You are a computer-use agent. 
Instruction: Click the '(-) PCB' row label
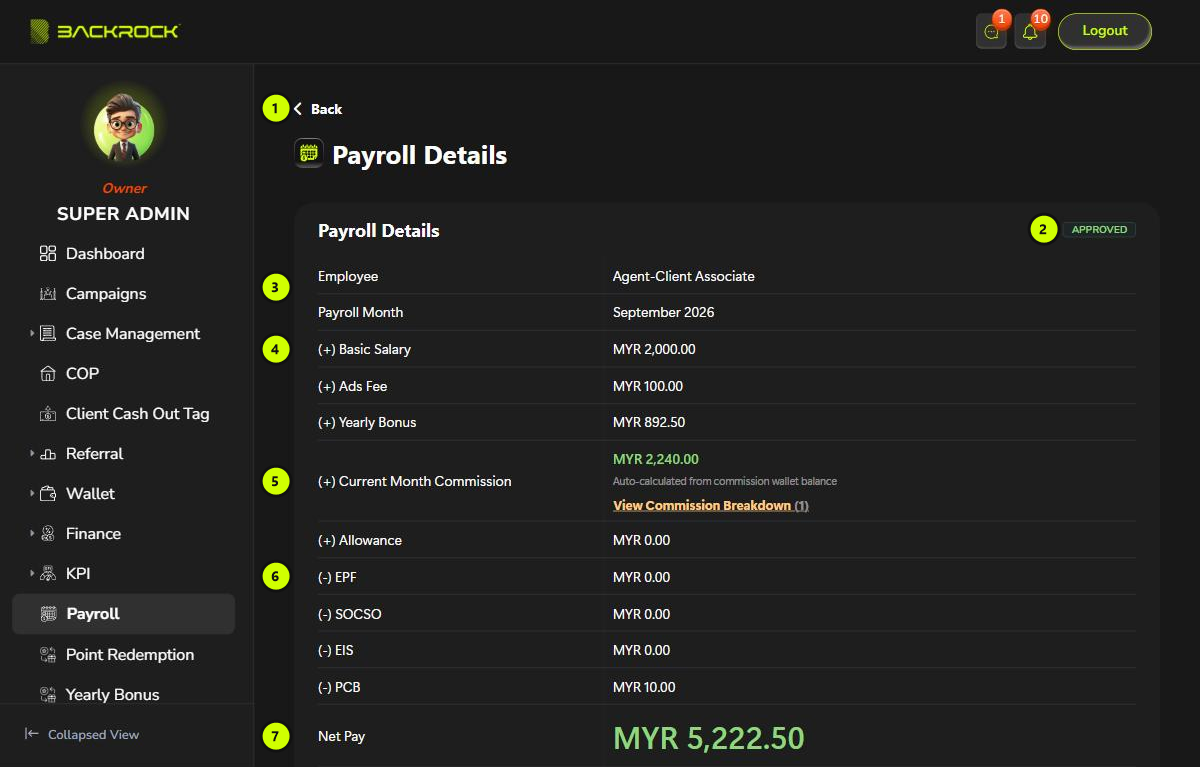click(x=339, y=687)
